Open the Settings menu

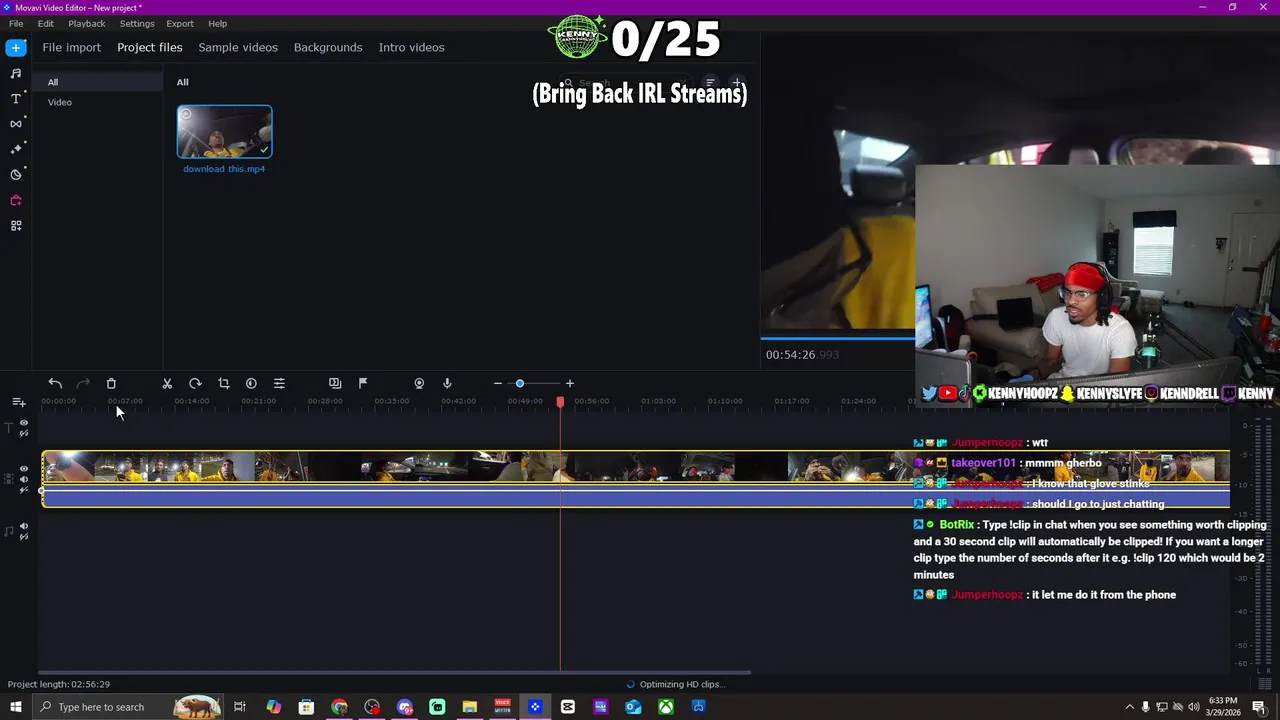(137, 23)
